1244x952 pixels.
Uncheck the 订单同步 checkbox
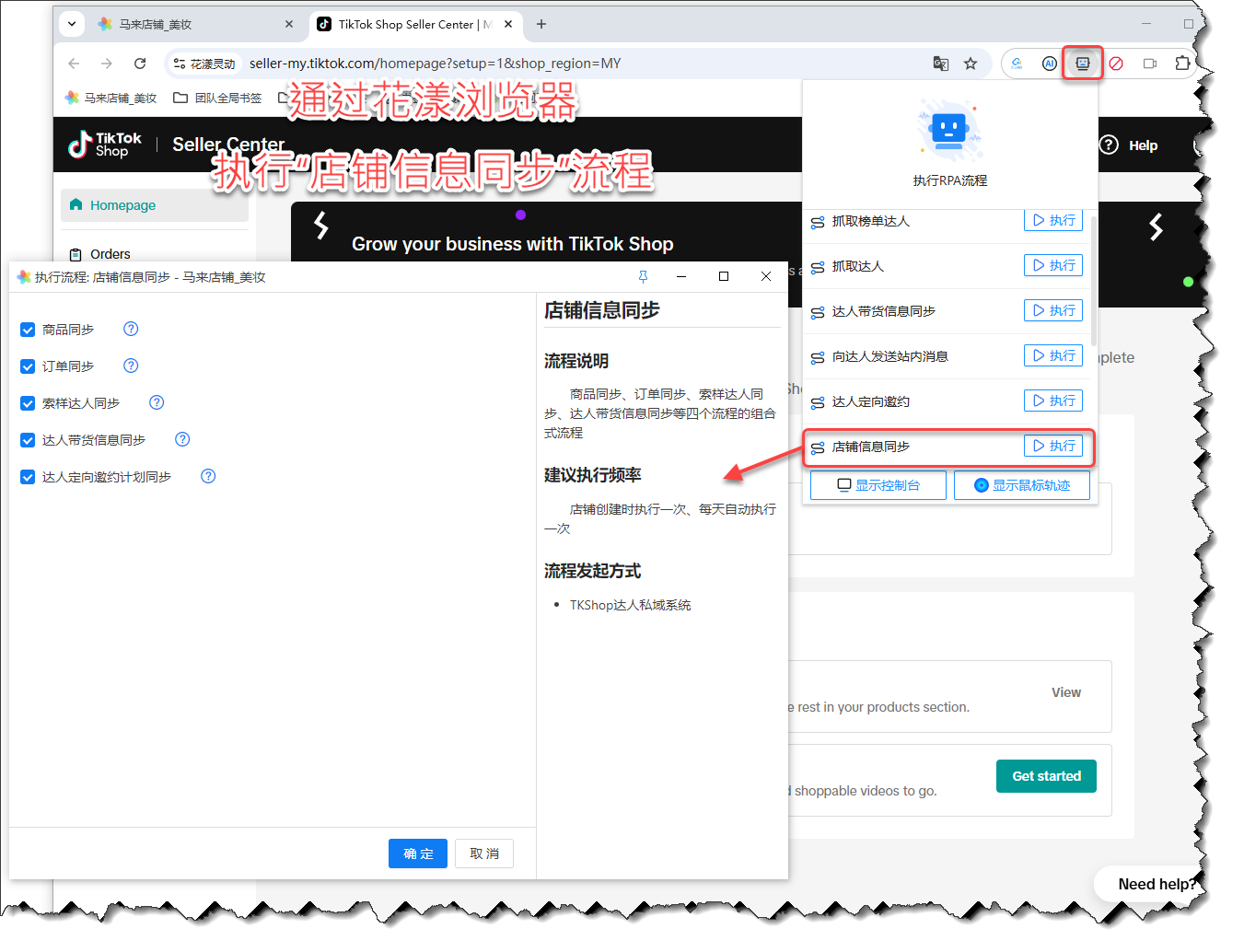tap(28, 366)
